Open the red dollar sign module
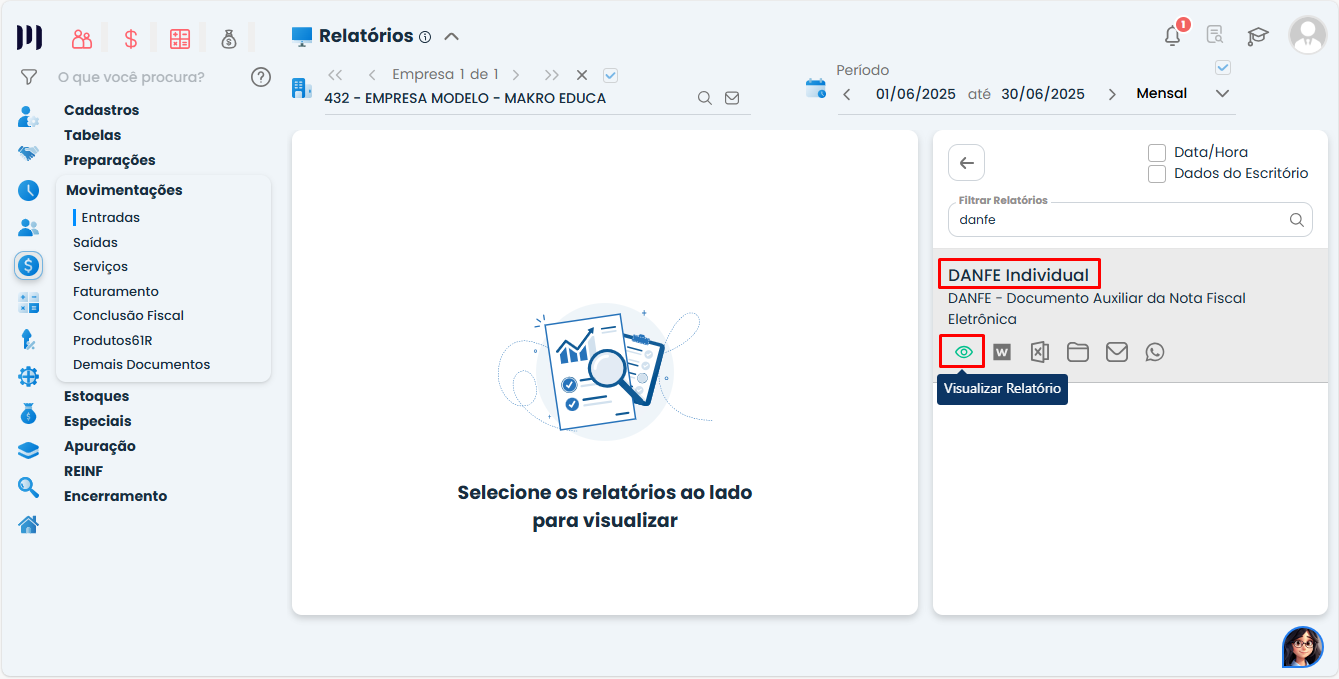 coord(131,39)
